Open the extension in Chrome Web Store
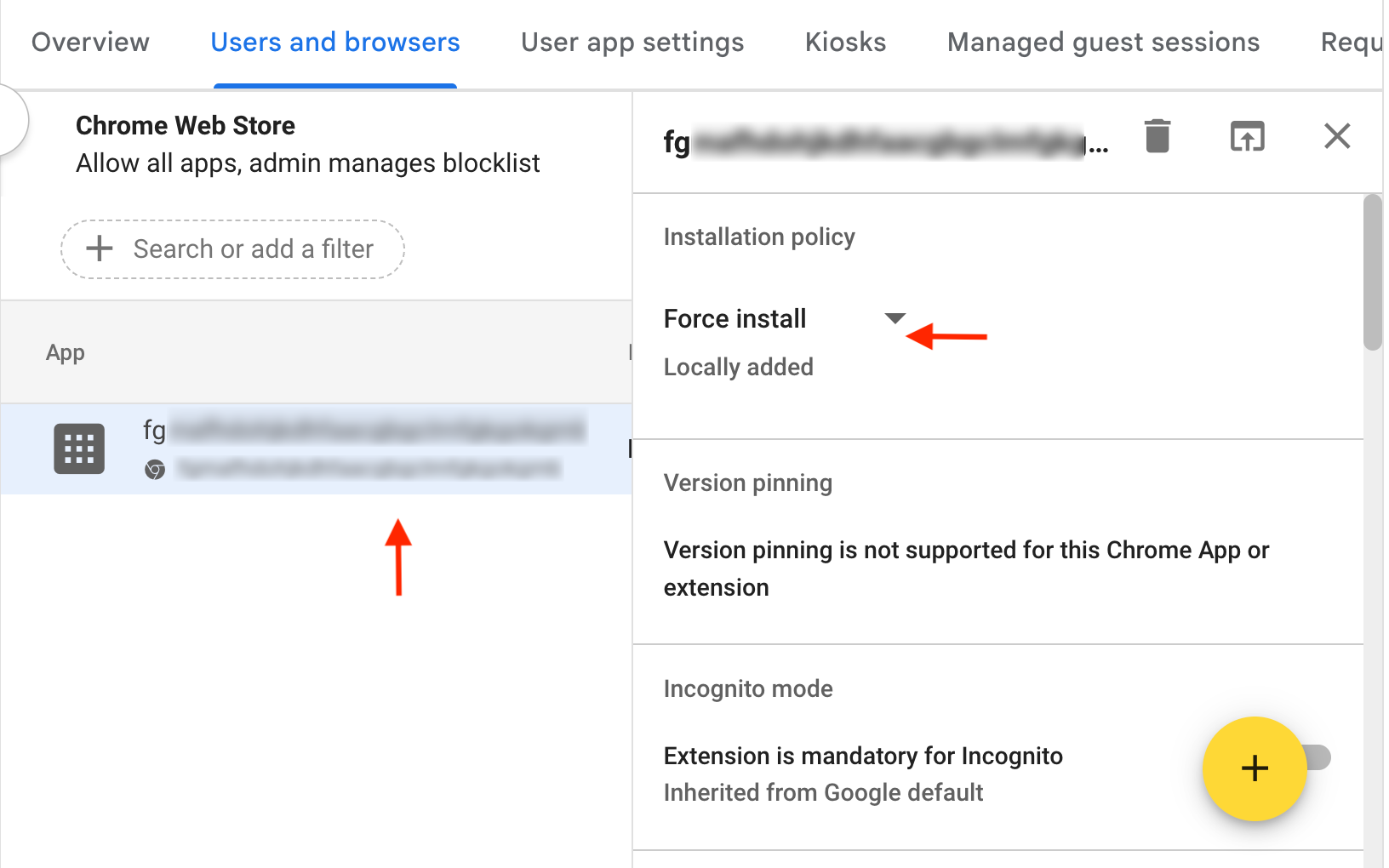 [x=1247, y=135]
